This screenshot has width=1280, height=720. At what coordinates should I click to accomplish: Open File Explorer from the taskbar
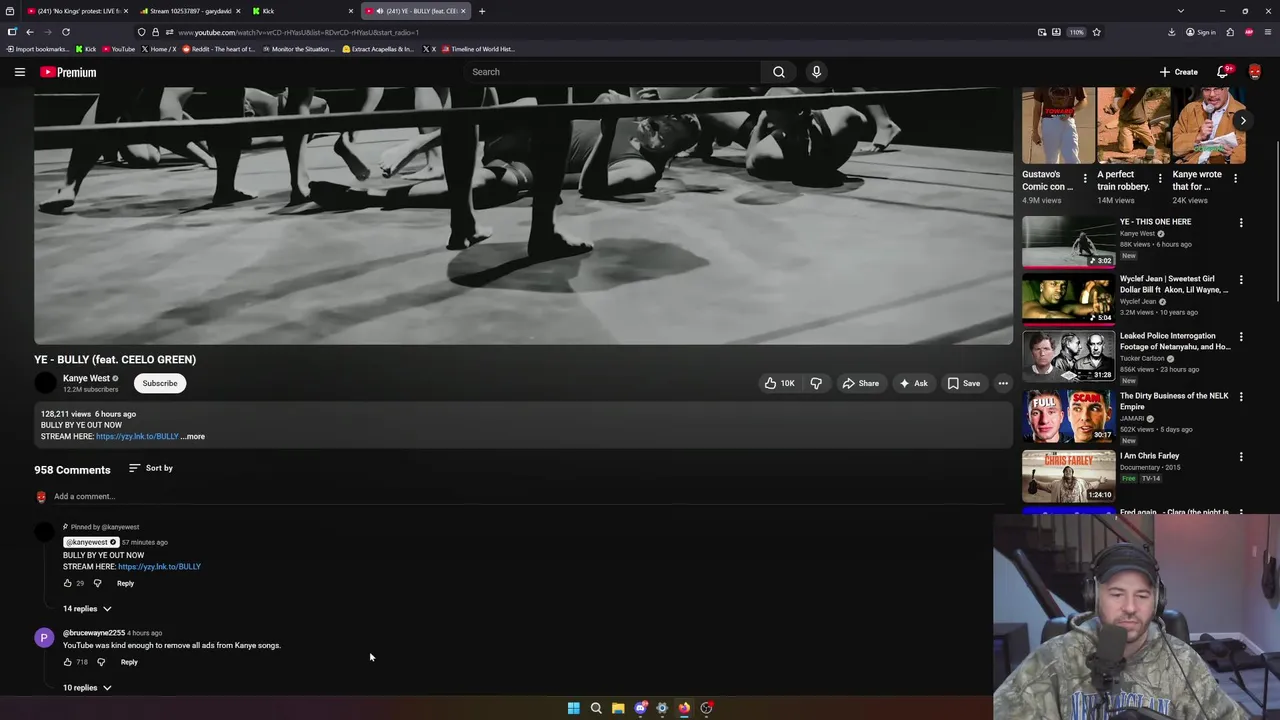(x=618, y=708)
